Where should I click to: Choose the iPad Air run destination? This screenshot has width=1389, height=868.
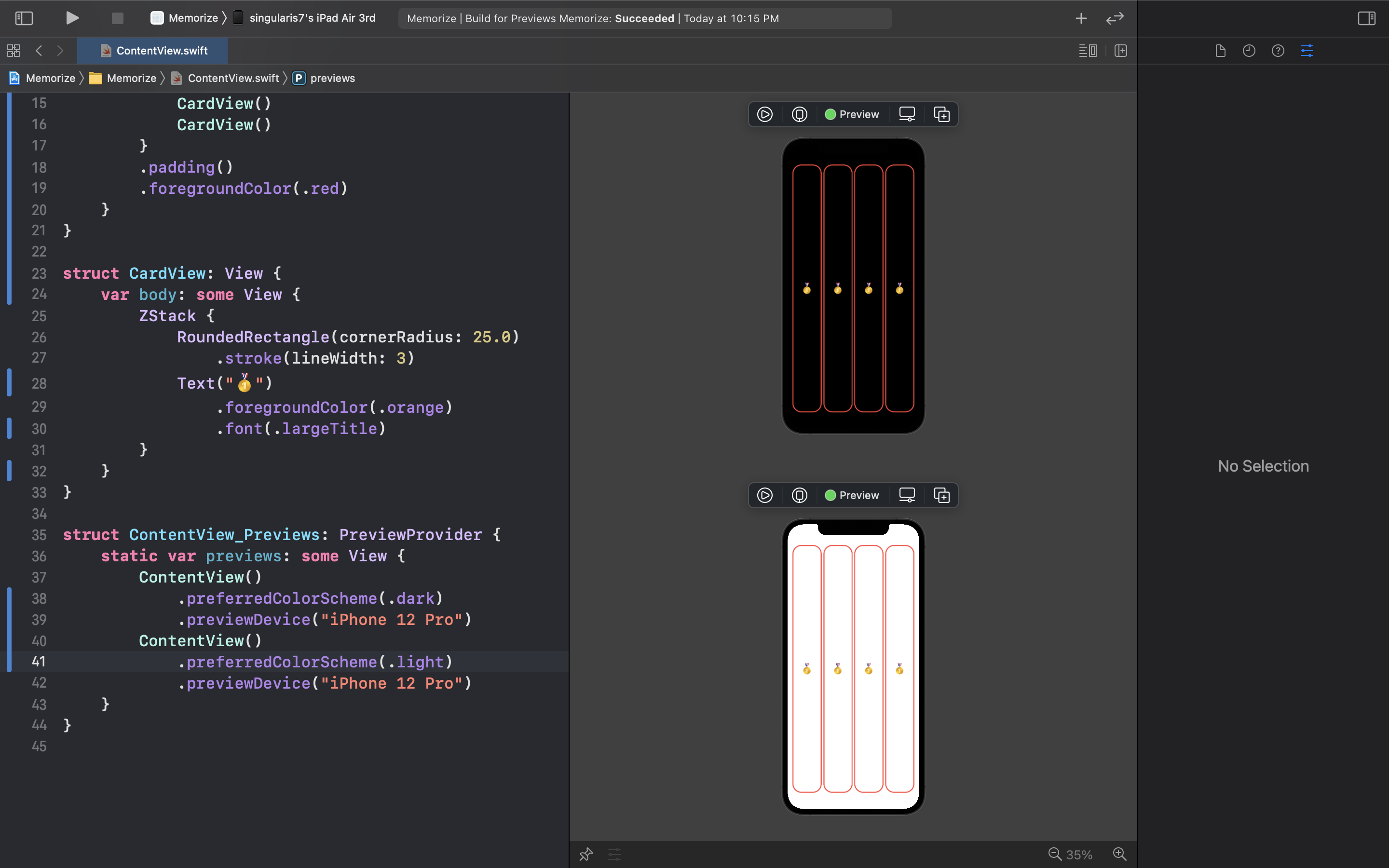coord(312,18)
